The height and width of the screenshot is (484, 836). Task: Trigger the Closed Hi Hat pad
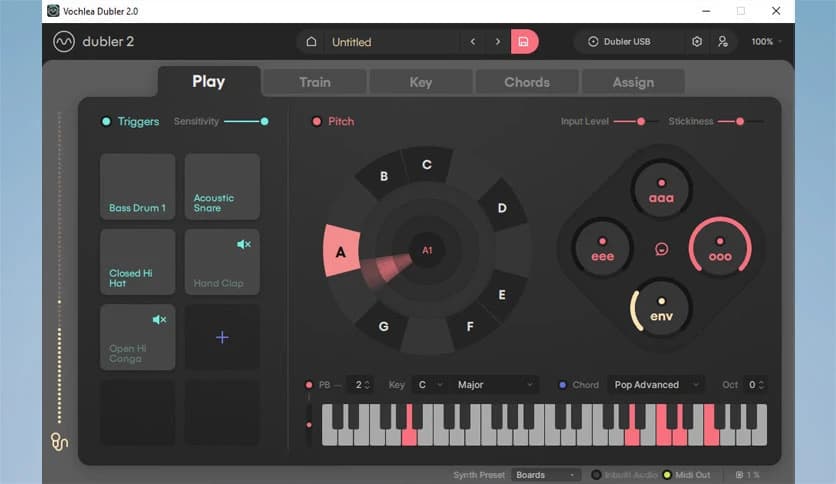(x=138, y=262)
